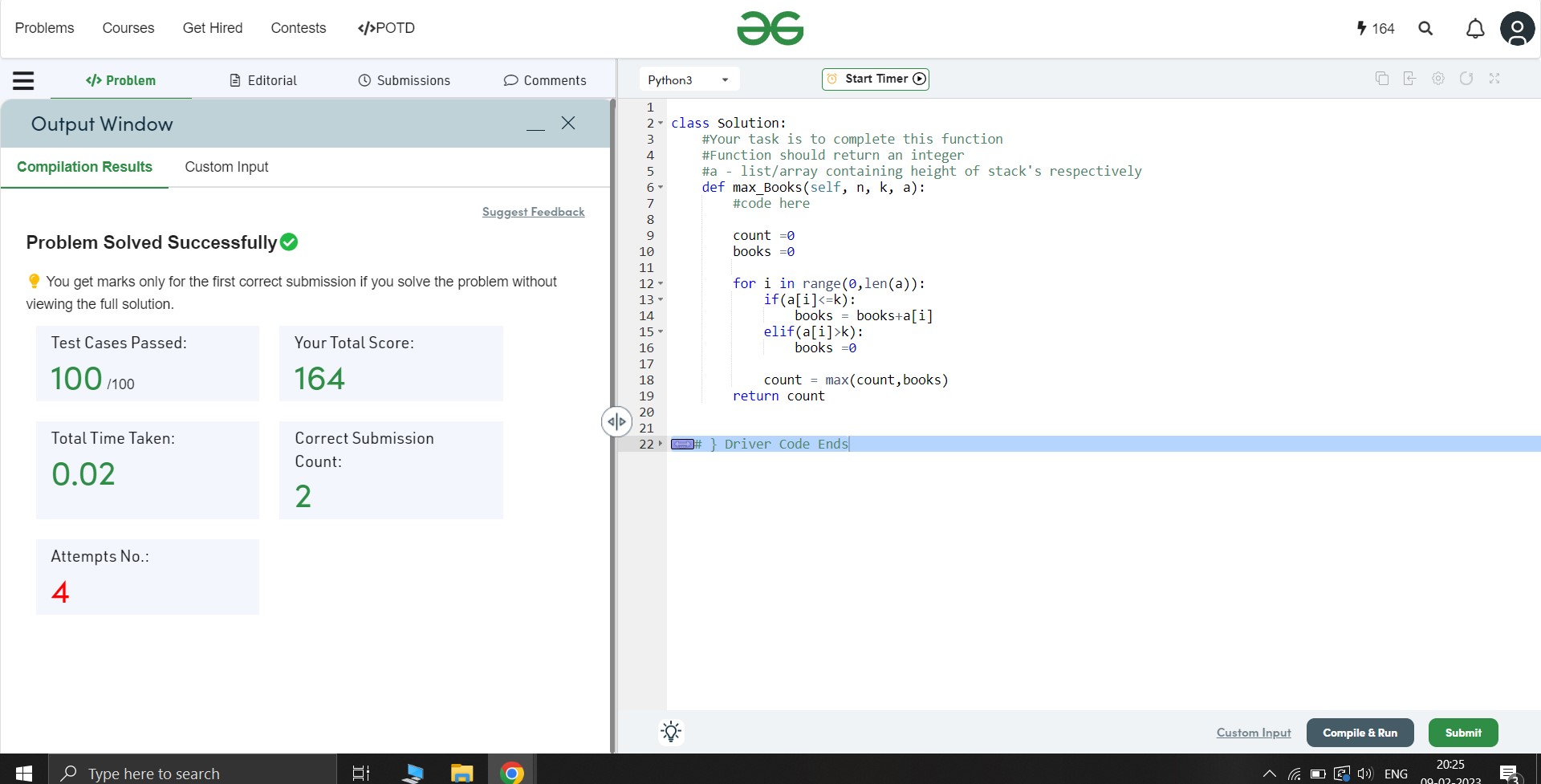Collapse class Solution fold arrow on line 2
This screenshot has width=1541, height=784.
(x=661, y=123)
